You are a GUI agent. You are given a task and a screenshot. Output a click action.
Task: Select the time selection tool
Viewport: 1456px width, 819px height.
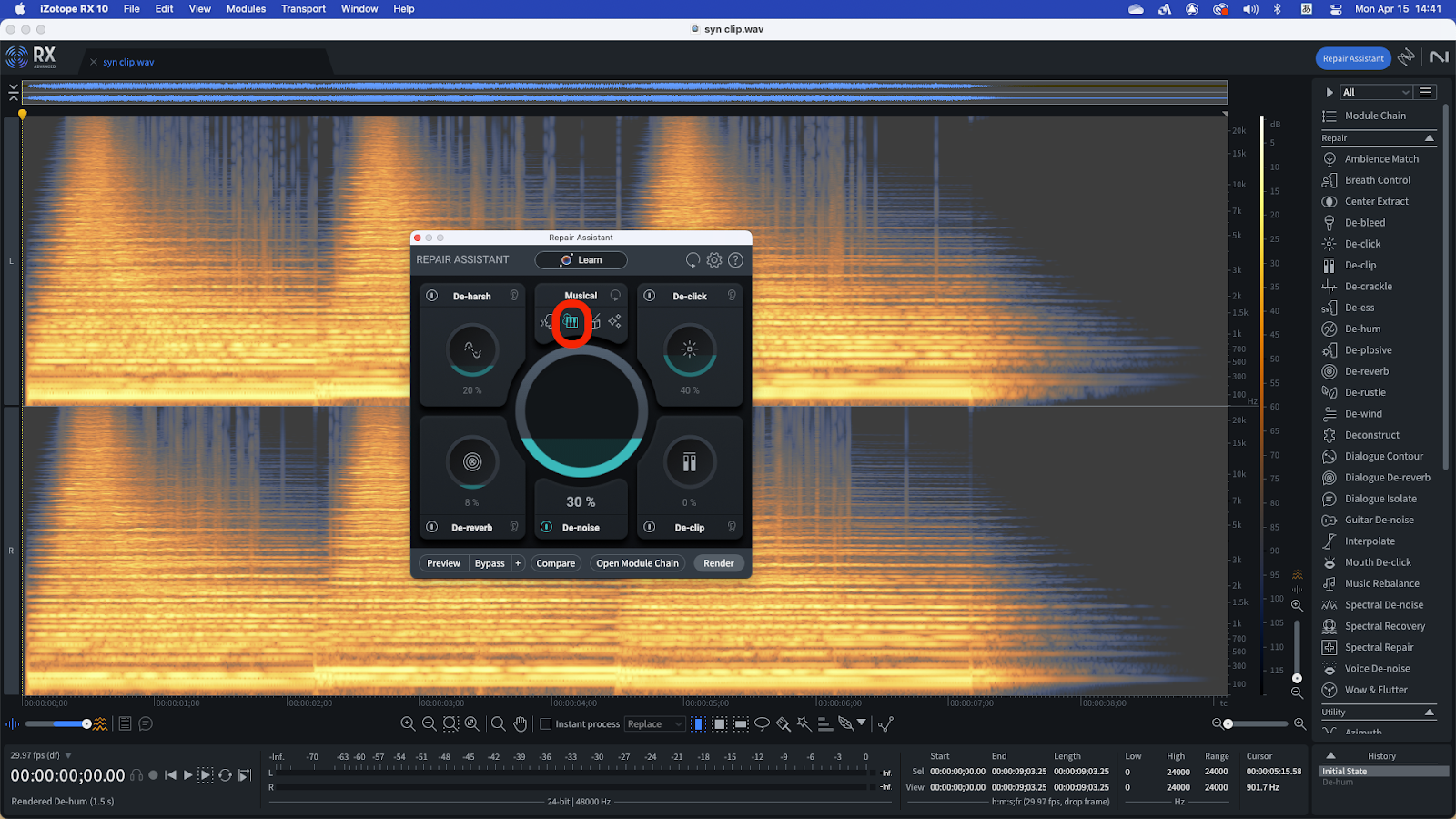pos(698,724)
